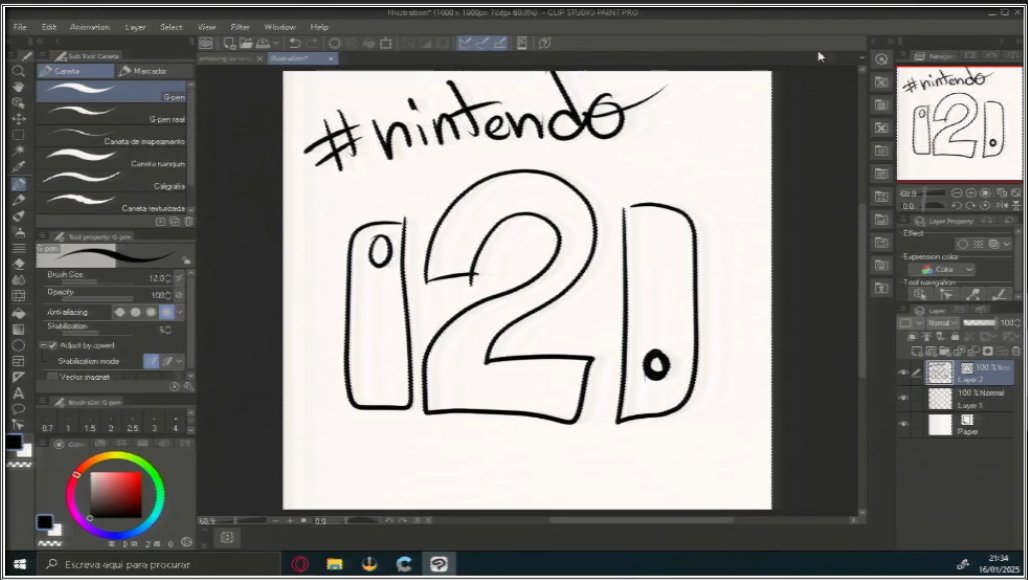Select the Eraser tool
Viewport: 1028px width, 580px height.
tap(18, 264)
